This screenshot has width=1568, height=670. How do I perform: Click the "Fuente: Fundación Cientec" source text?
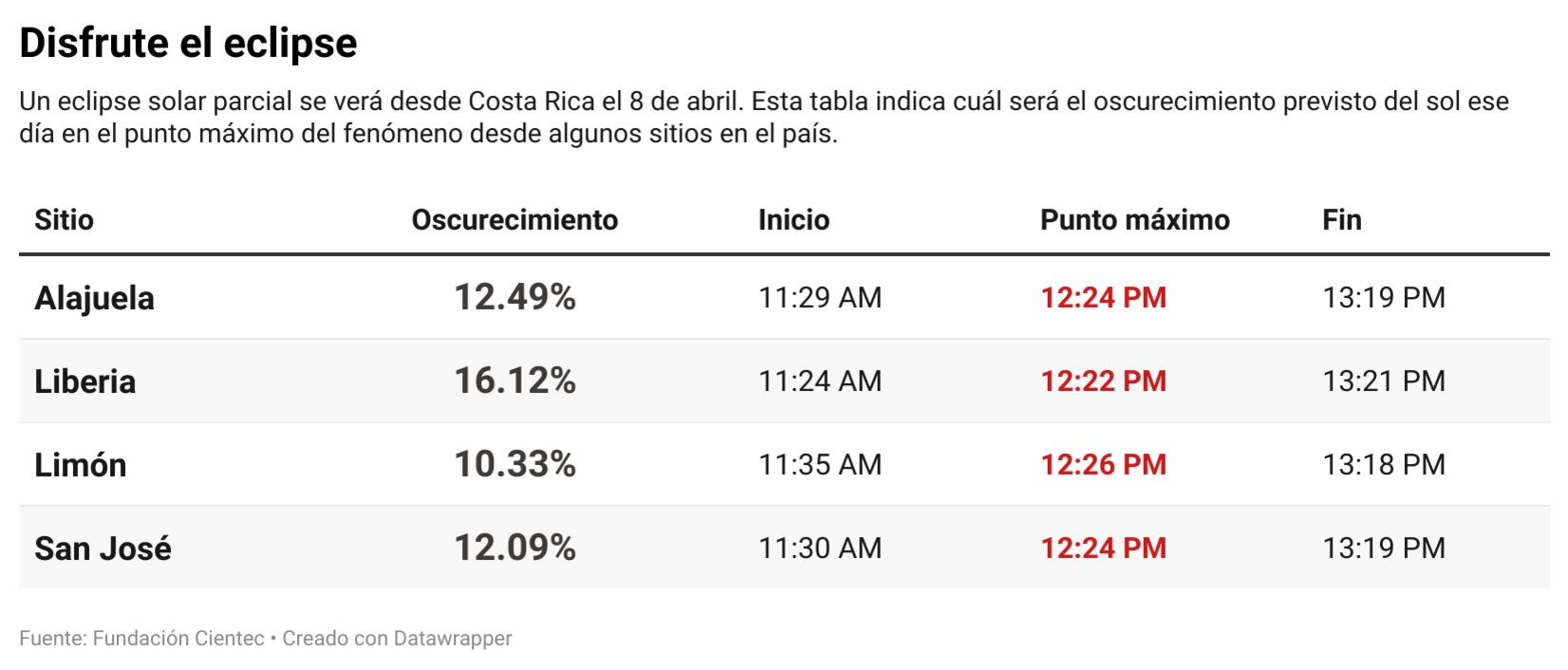tap(141, 639)
